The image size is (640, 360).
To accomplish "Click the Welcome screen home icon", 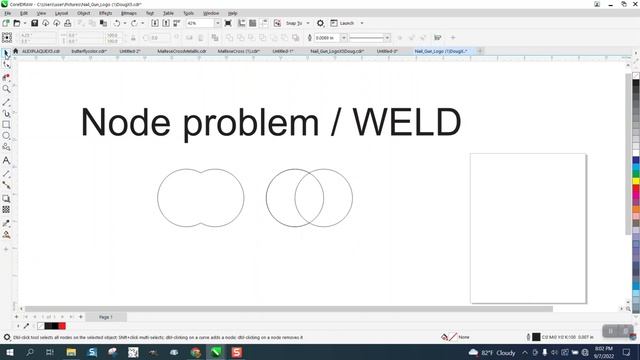I will coord(16,51).
